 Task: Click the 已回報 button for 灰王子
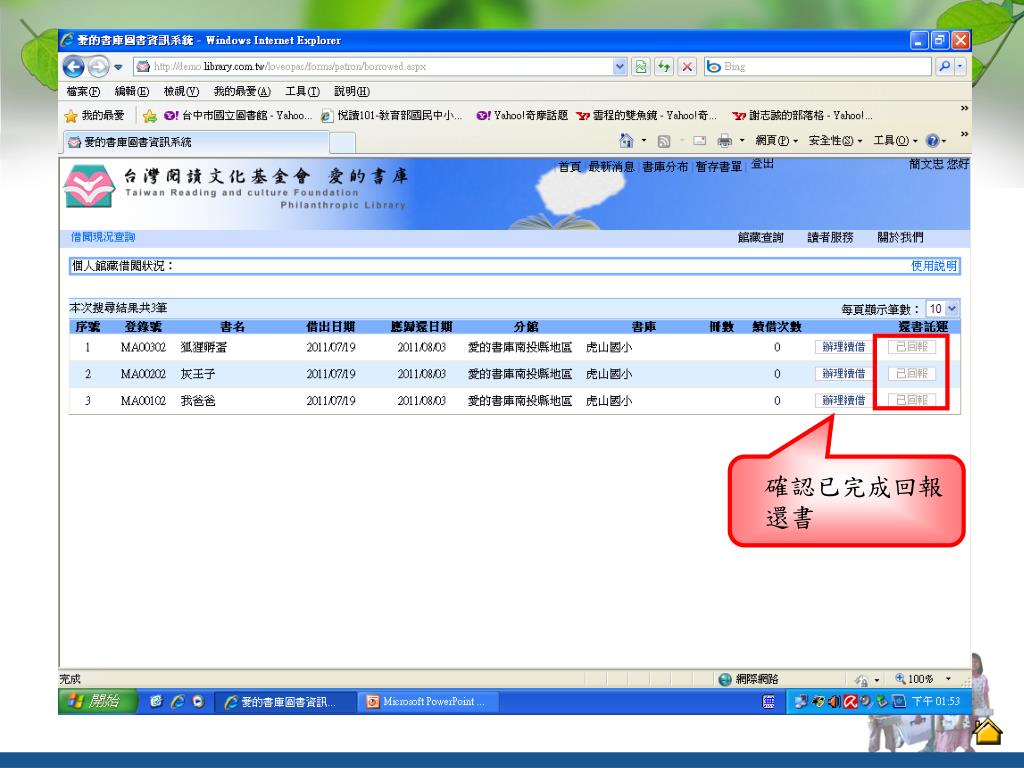912,374
